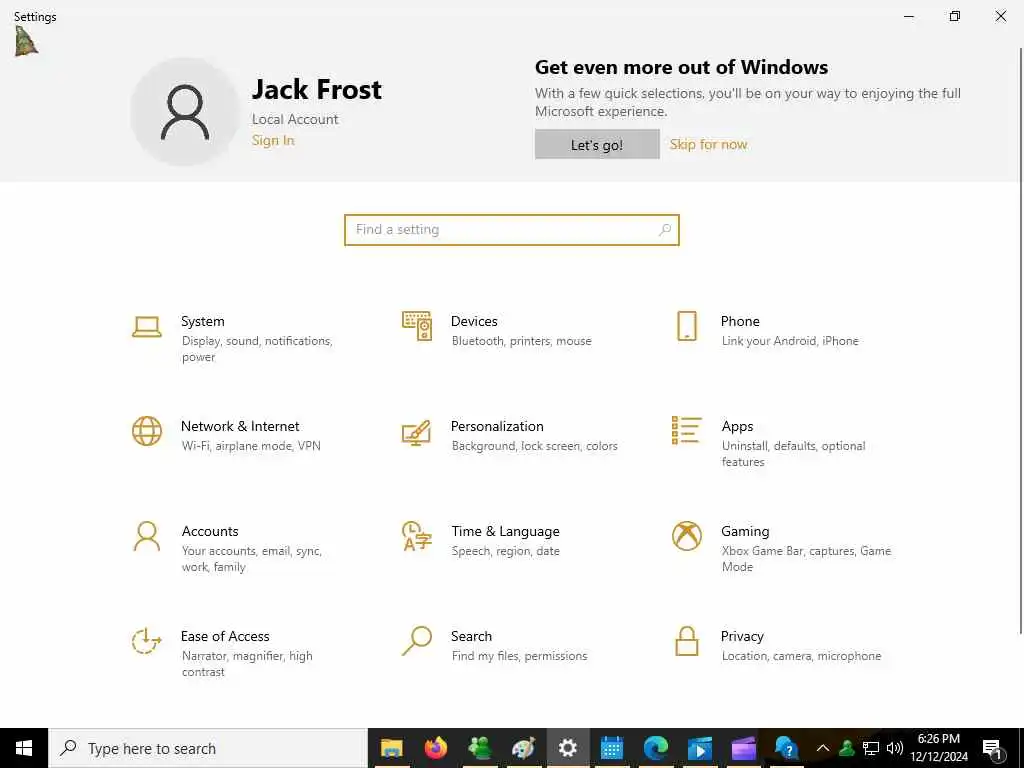The width and height of the screenshot is (1024, 768).
Task: Click the Settings gear taskbar icon
Action: pyautogui.click(x=568, y=748)
